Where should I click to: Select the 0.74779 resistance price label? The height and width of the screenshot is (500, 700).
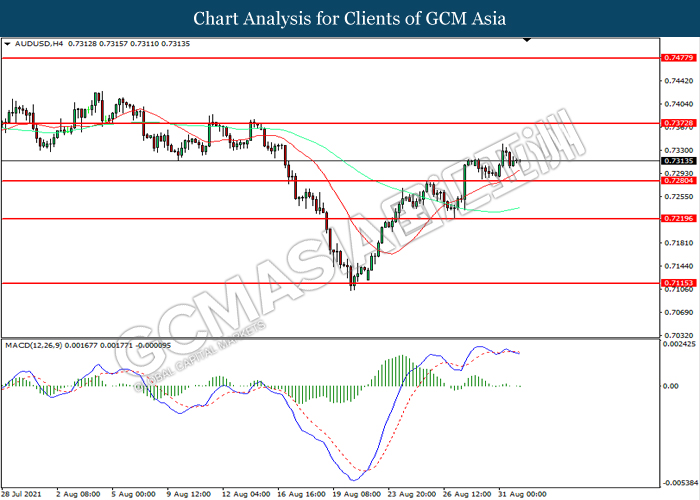point(678,58)
